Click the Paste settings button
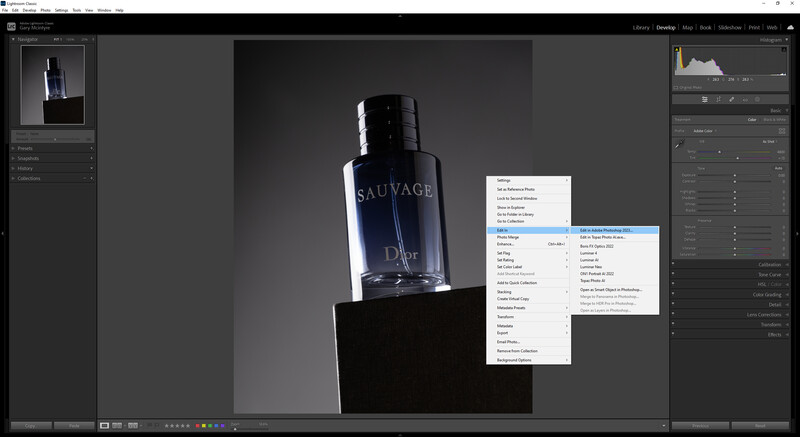Screen dimensions: 800x437 (x=74, y=425)
